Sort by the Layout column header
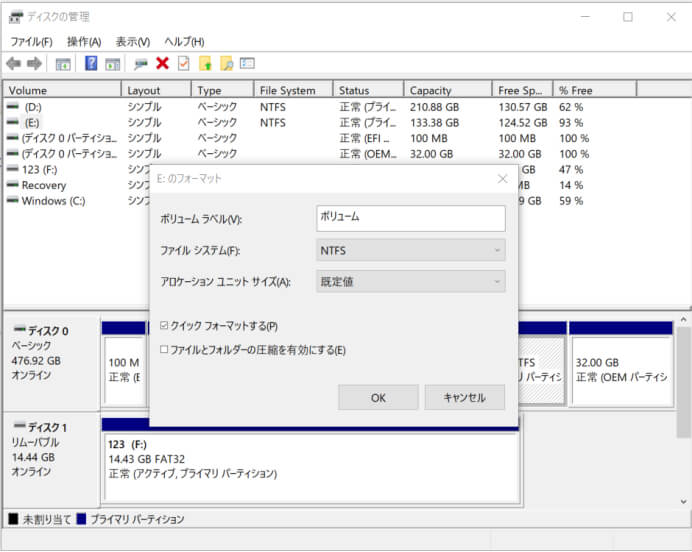This screenshot has height=552, width=692. pos(156,90)
